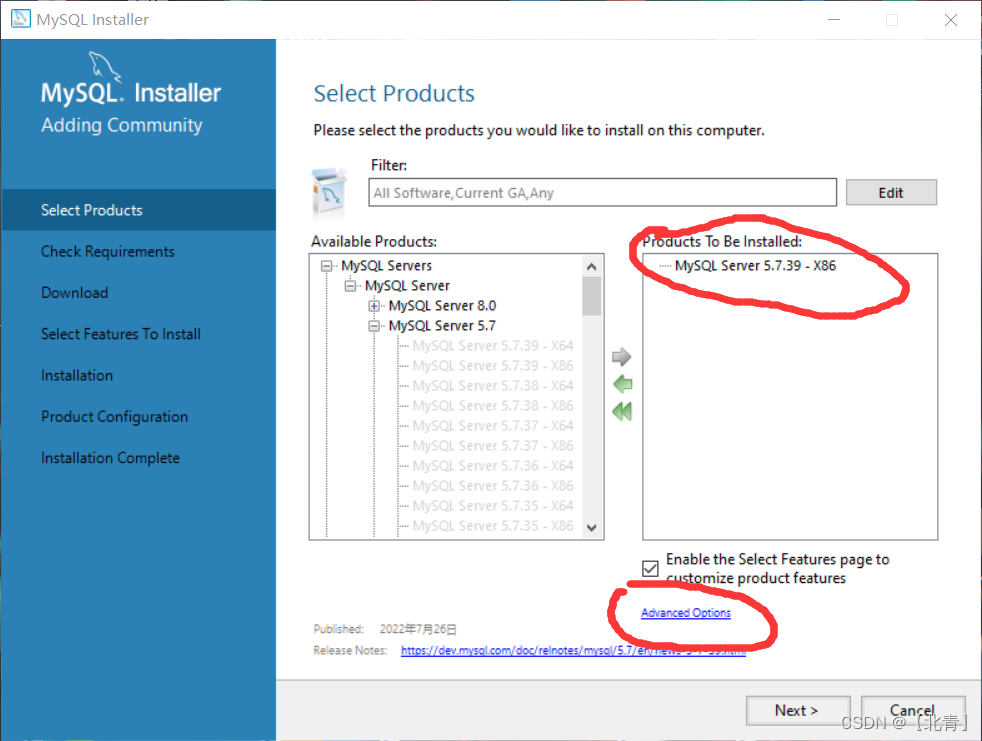Click the Next > button
Viewport: 982px width, 741px height.
tap(798, 710)
